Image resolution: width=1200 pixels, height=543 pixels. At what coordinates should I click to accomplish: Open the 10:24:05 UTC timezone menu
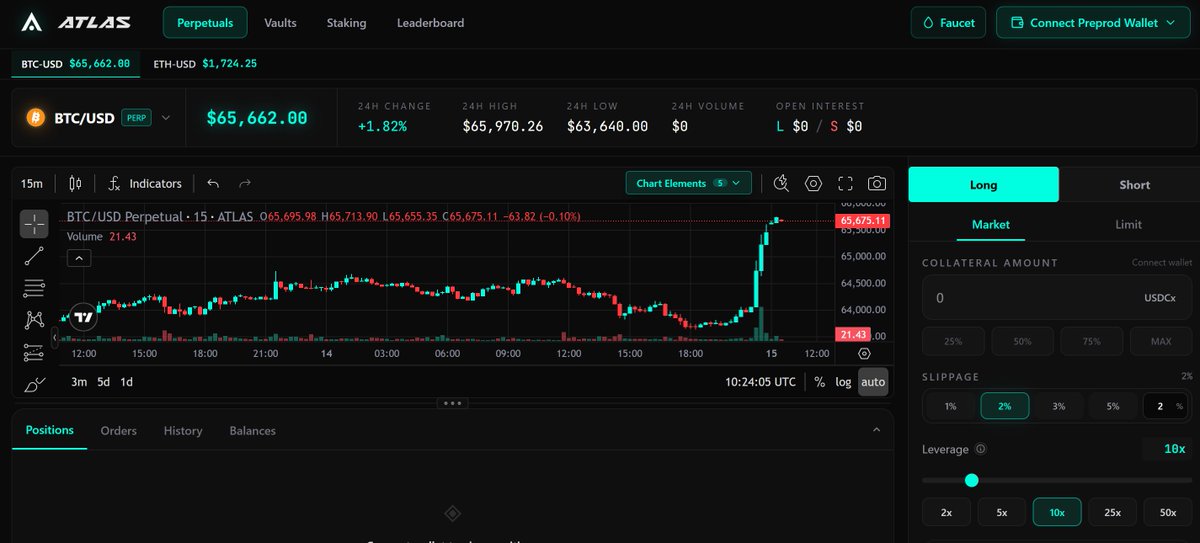click(x=760, y=382)
